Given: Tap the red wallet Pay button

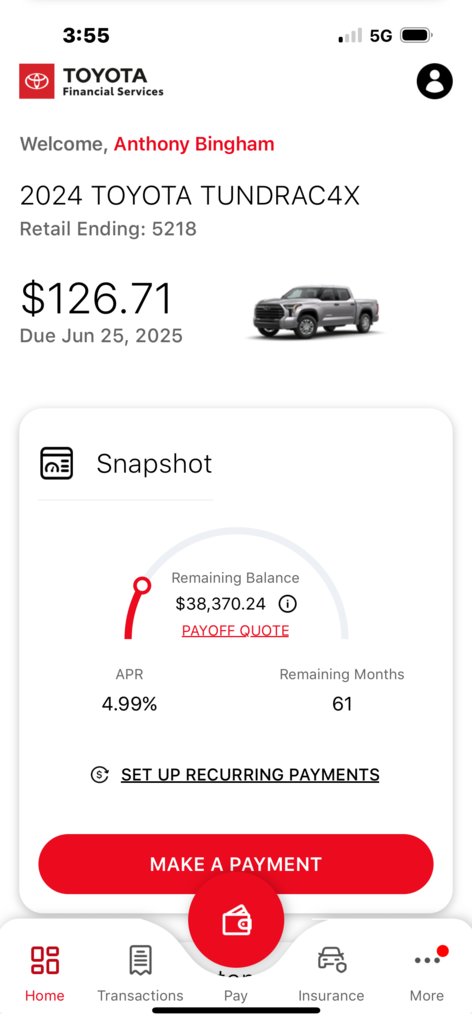Looking at the screenshot, I should point(236,921).
